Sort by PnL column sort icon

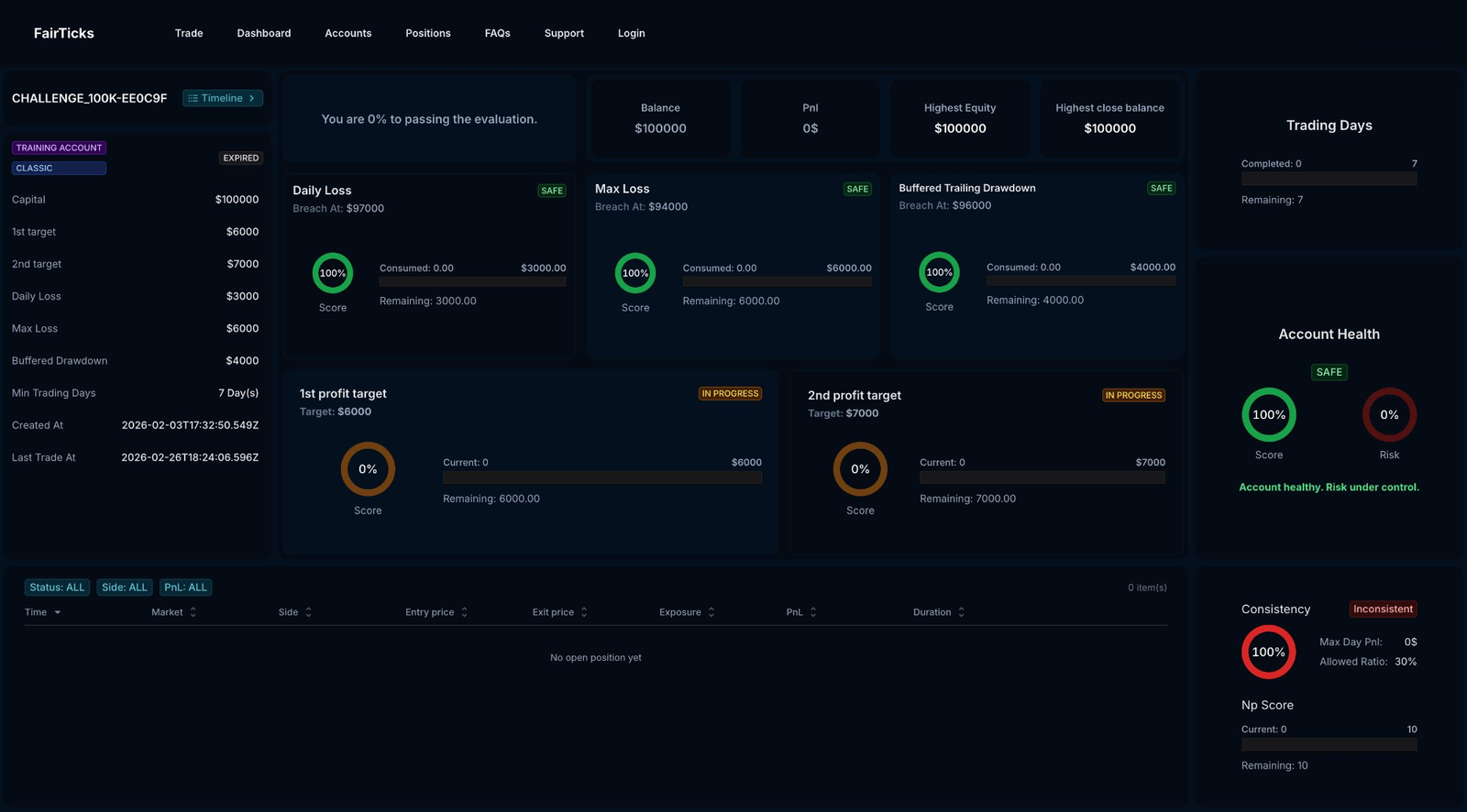[x=813, y=612]
